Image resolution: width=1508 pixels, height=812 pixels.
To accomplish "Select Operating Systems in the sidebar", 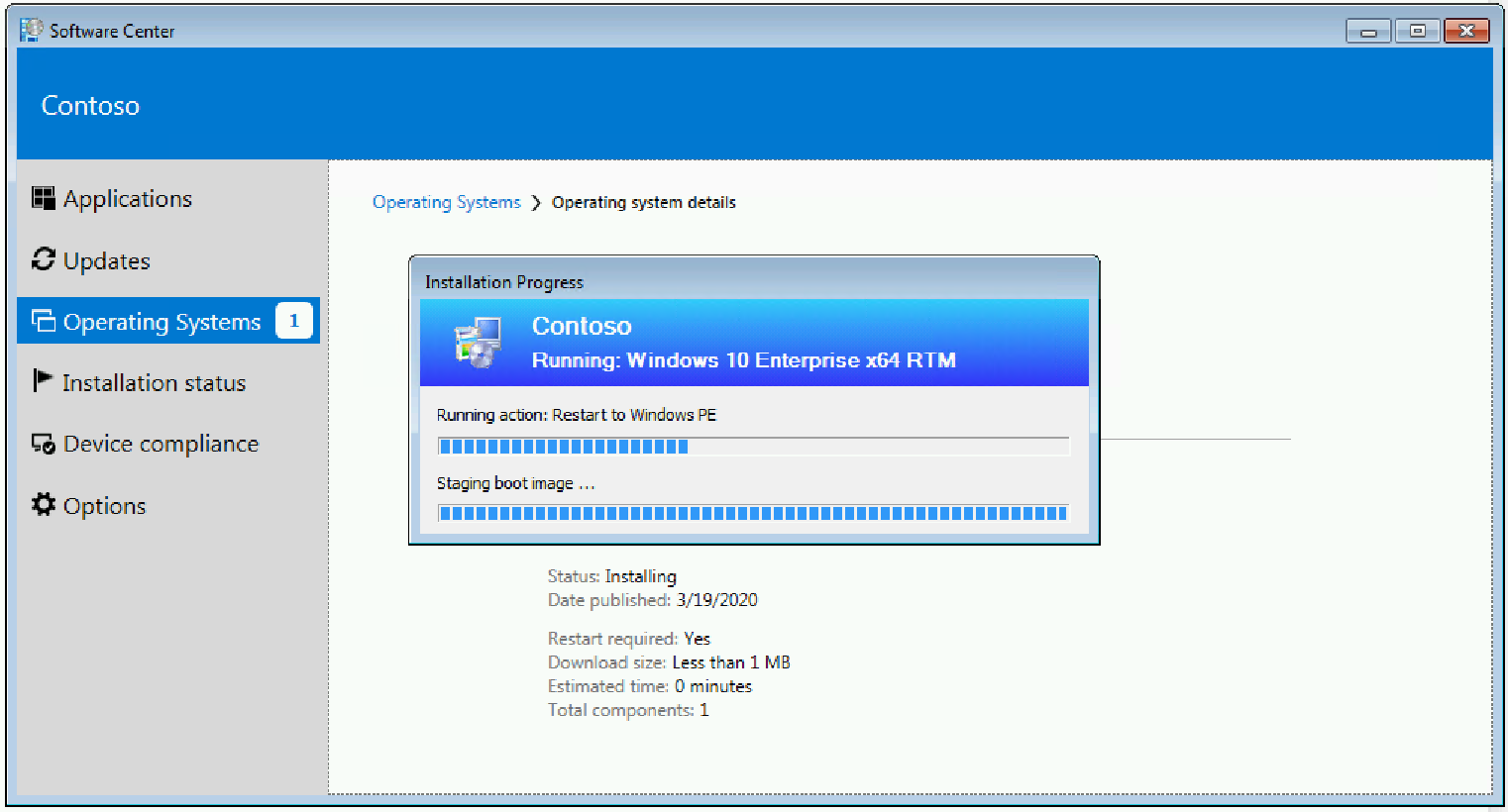I will pyautogui.click(x=168, y=321).
